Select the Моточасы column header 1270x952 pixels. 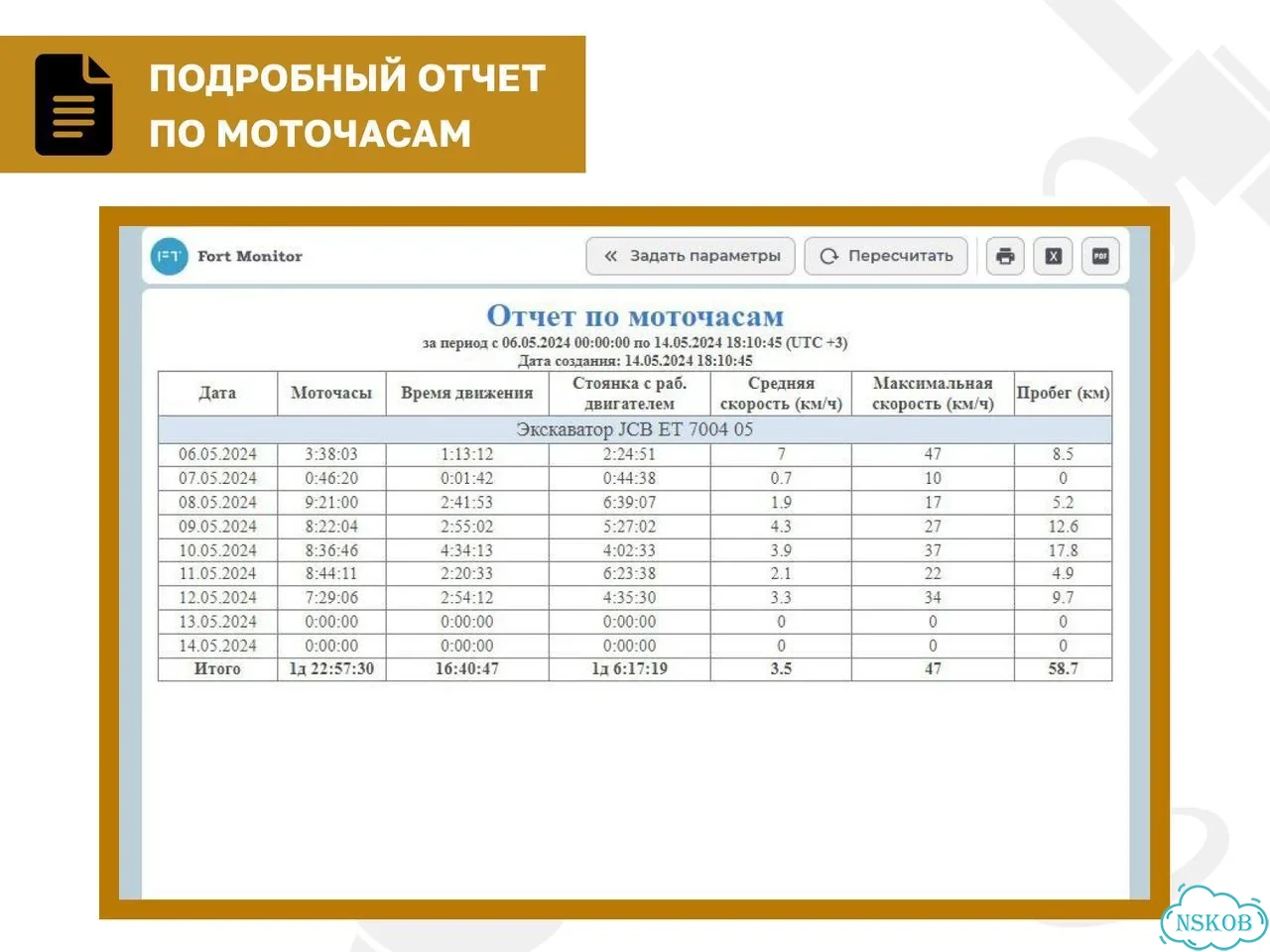(331, 393)
